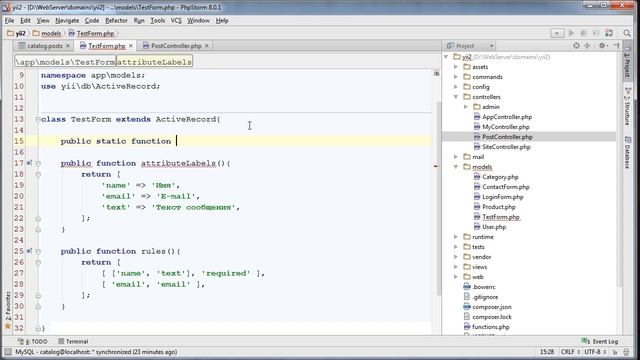
Task: Click the TestForm.php breadcrumb
Action: (91, 33)
